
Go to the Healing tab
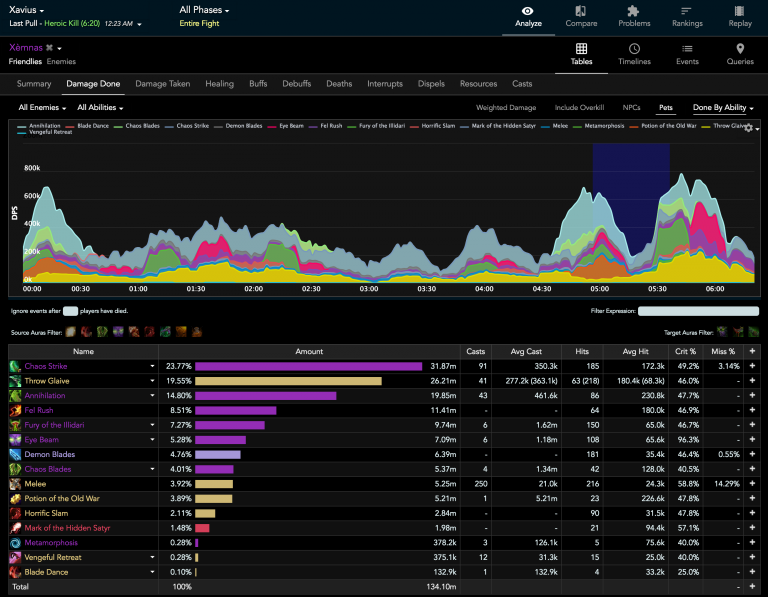tap(219, 84)
